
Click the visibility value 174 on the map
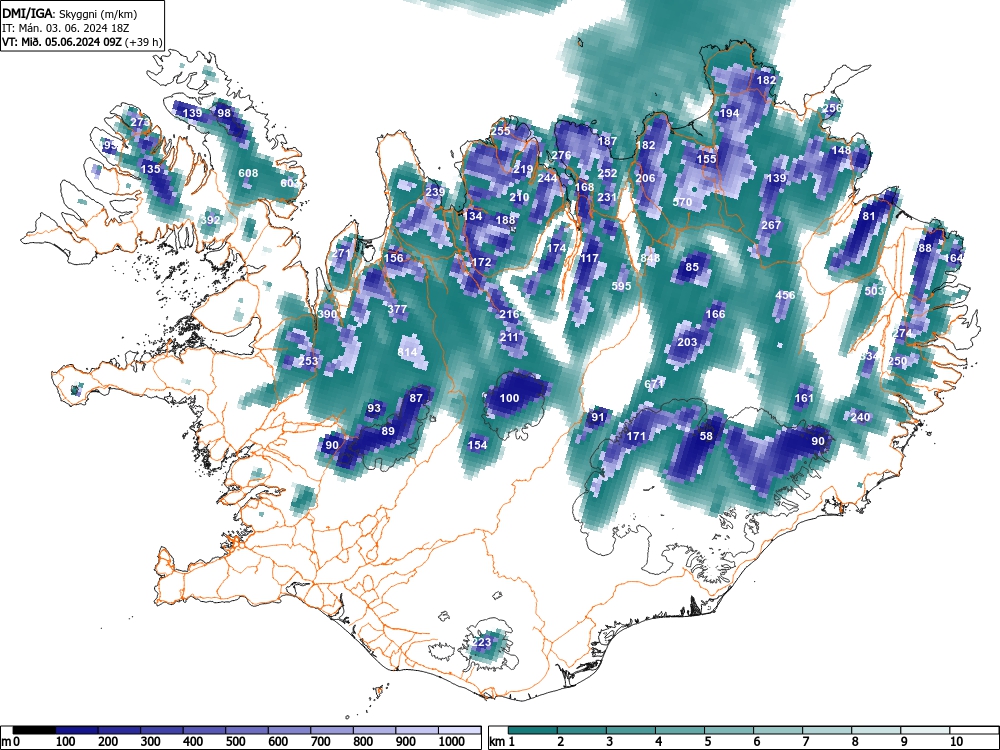pyautogui.click(x=557, y=248)
